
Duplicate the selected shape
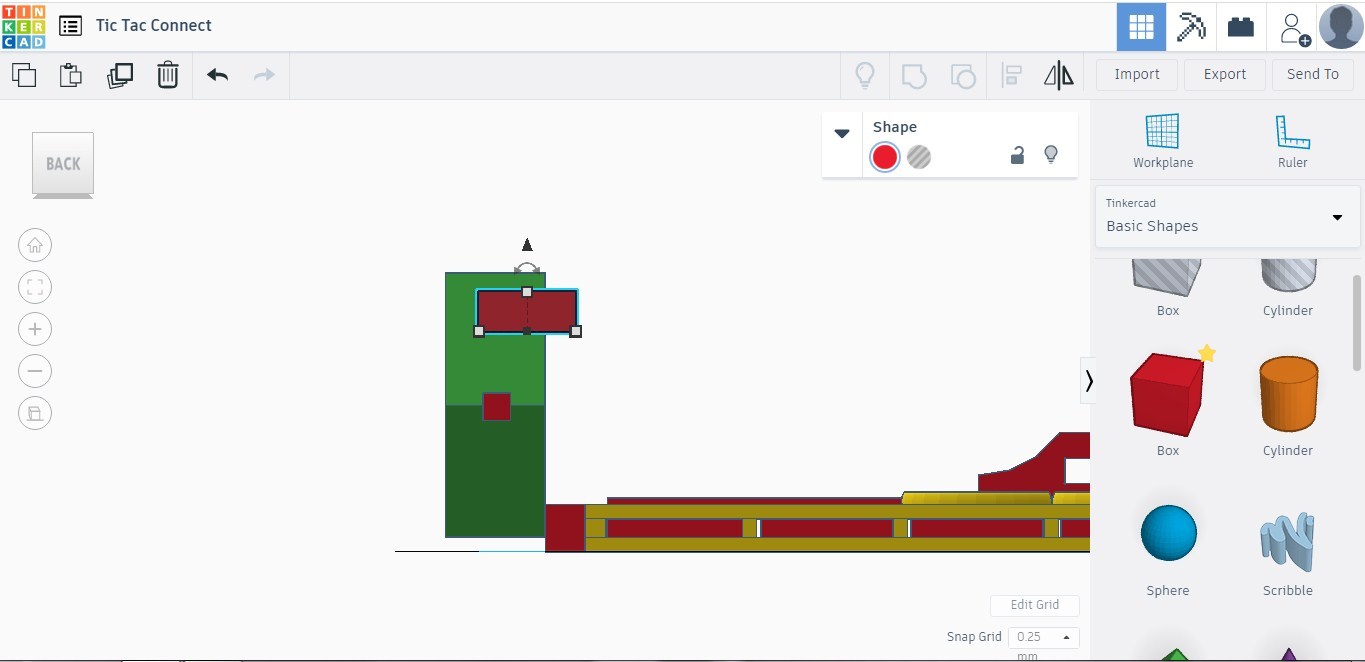pos(120,74)
